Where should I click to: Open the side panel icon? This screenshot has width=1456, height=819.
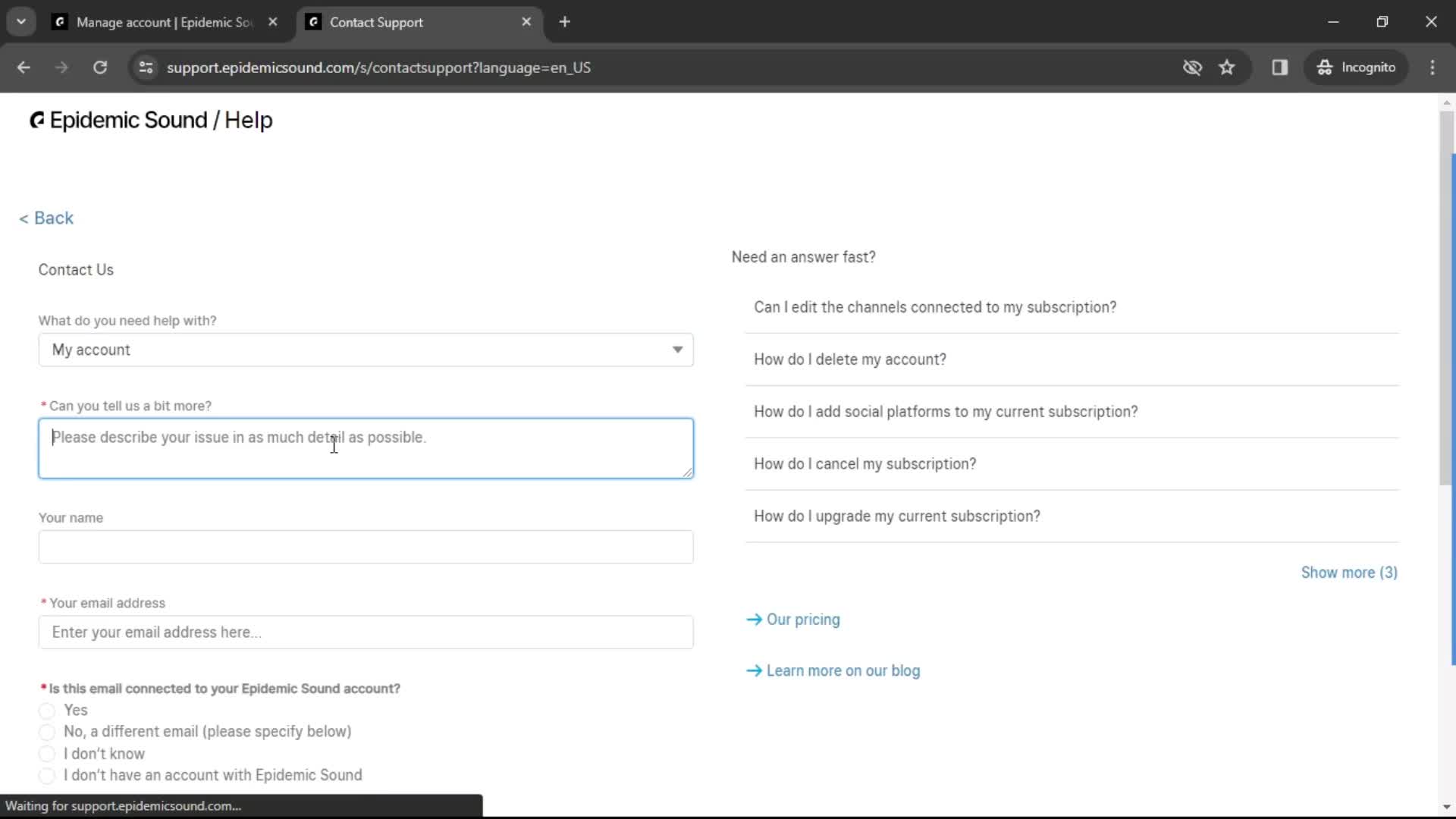(x=1280, y=67)
